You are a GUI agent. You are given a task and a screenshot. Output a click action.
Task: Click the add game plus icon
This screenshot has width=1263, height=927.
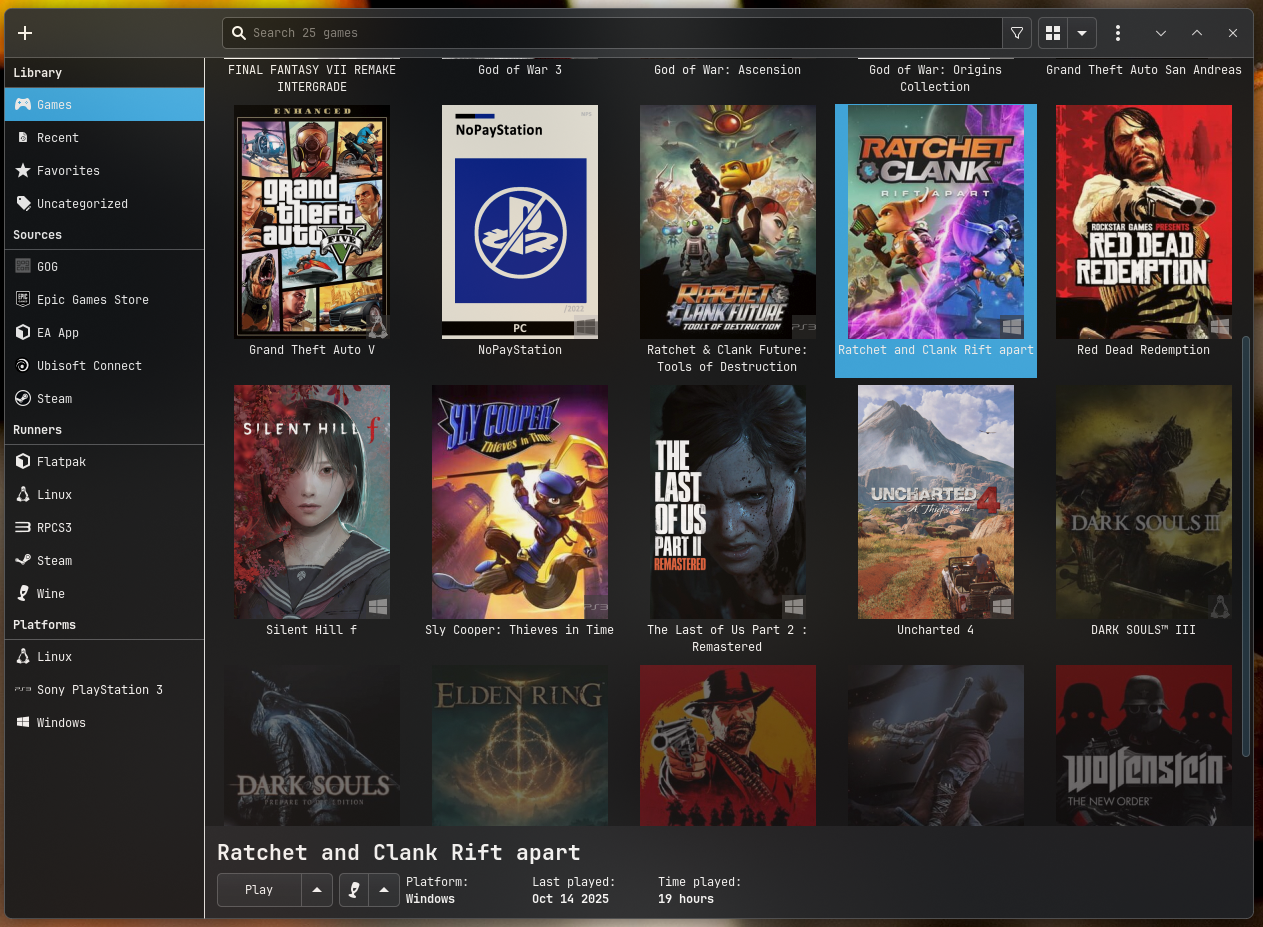pos(25,33)
